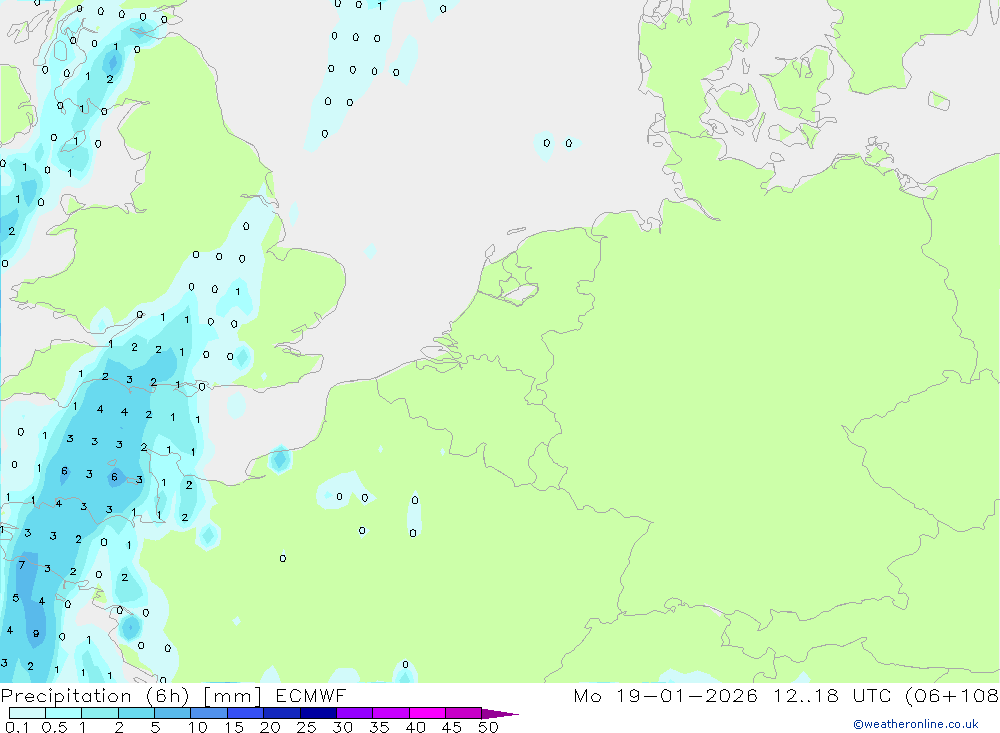This screenshot has width=1000, height=733.
Task: Click the 'Mo 19-01-2026' date text
Action: point(666,695)
